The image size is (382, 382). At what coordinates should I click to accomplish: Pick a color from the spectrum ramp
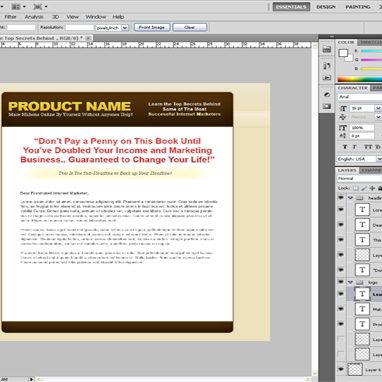click(x=359, y=79)
